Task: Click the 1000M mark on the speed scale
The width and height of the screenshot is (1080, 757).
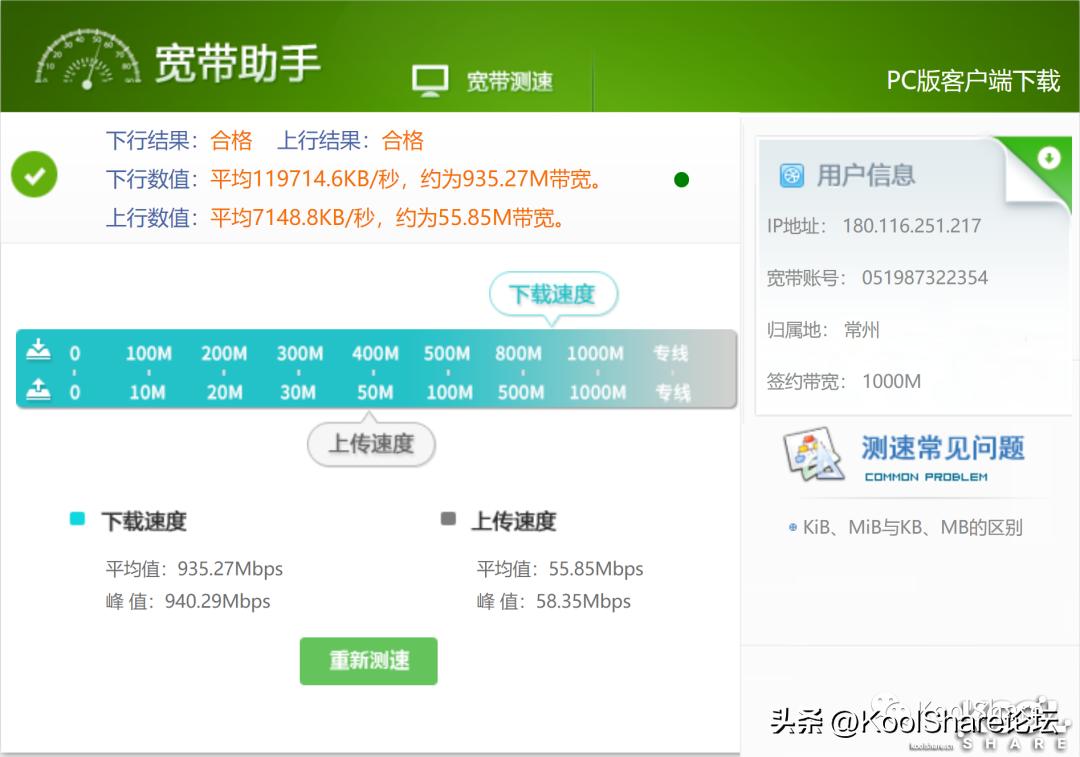Action: coord(595,353)
